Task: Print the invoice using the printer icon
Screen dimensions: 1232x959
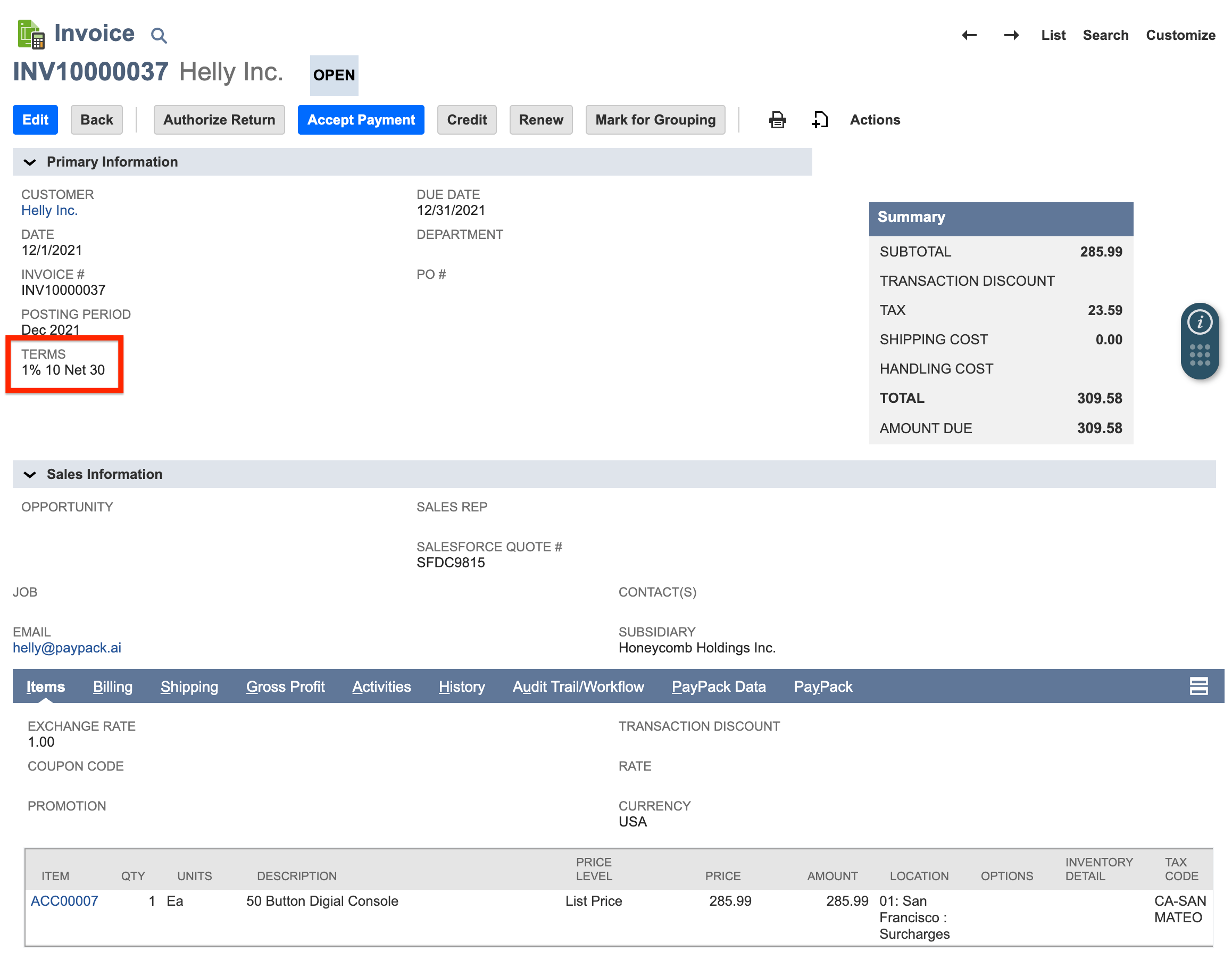Action: pos(777,120)
